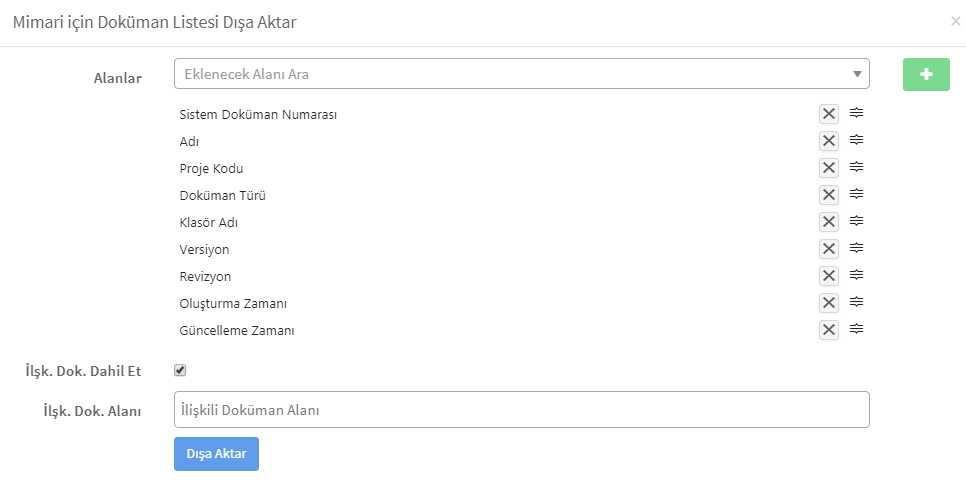The height and width of the screenshot is (495, 966).
Task: Open the Eklenecek Alanı Ara dropdown arrow
Action: [857, 74]
